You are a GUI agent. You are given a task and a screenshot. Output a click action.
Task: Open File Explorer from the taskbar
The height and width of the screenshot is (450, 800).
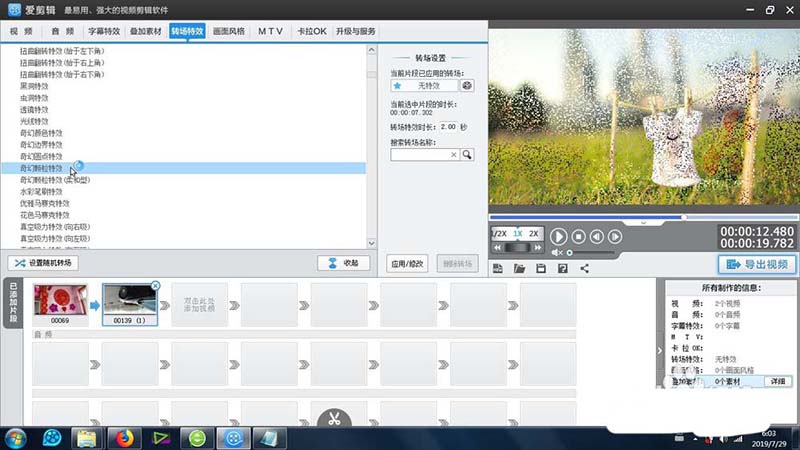(x=87, y=438)
